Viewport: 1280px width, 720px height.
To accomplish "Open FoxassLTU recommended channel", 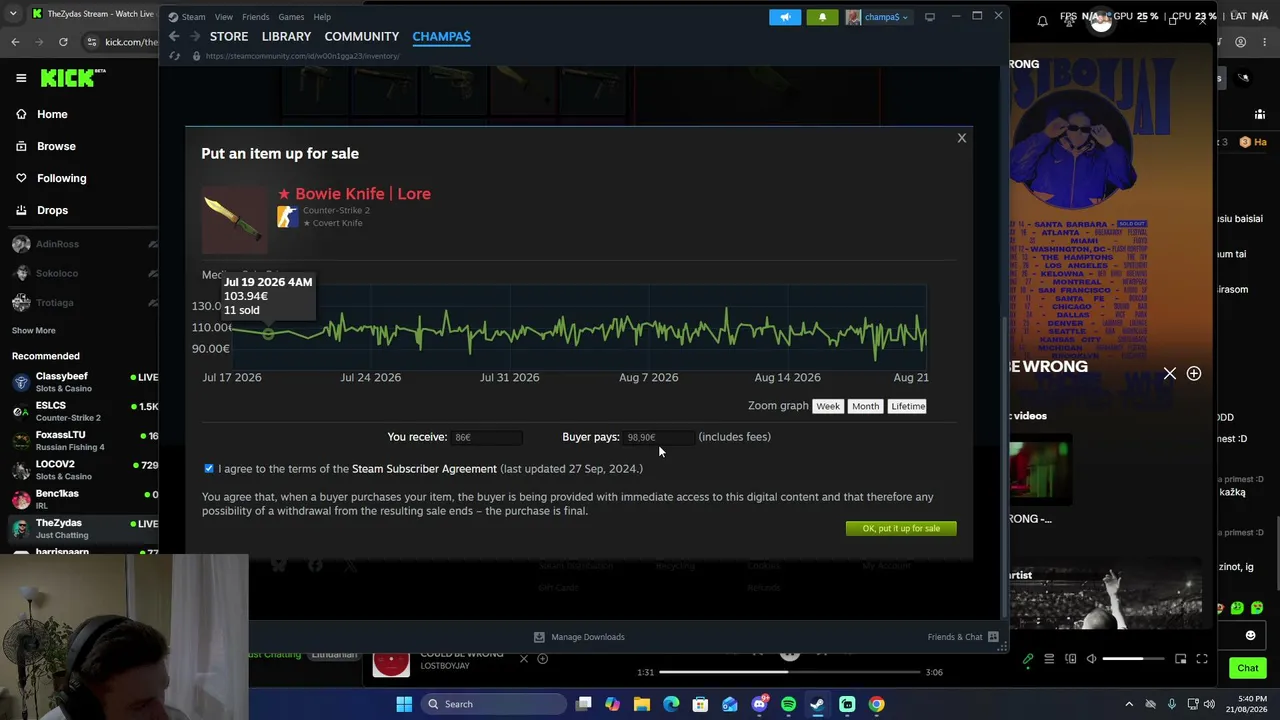I will pyautogui.click(x=84, y=440).
